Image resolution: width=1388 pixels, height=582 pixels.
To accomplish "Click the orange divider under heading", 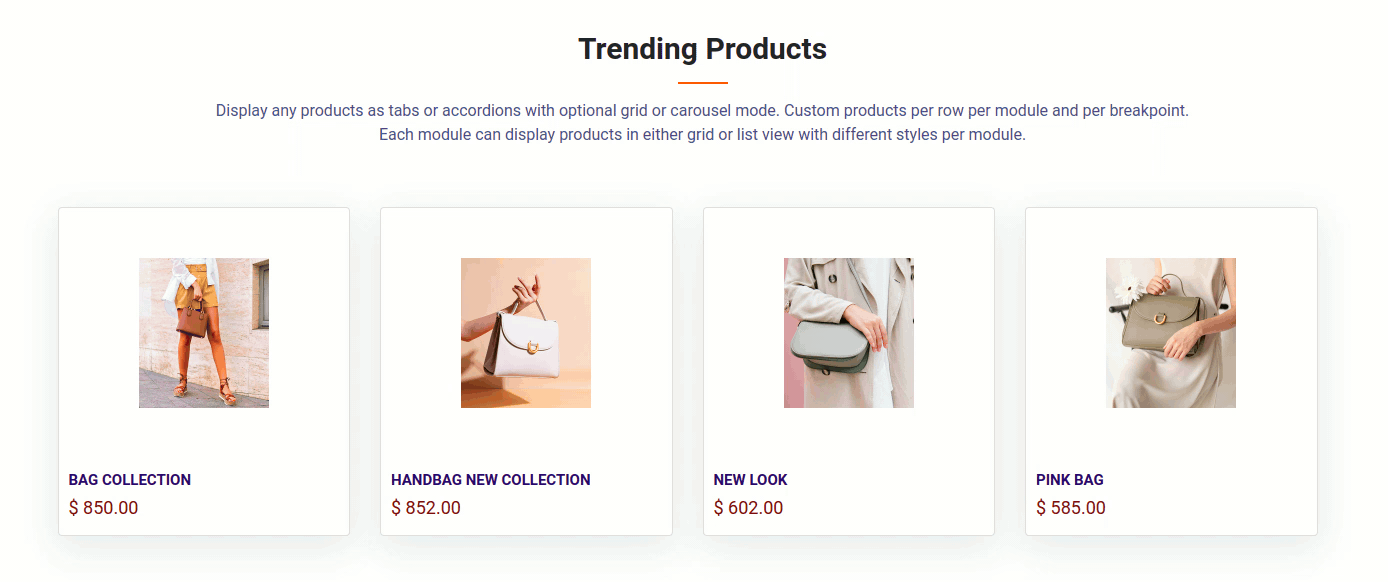I will click(703, 82).
